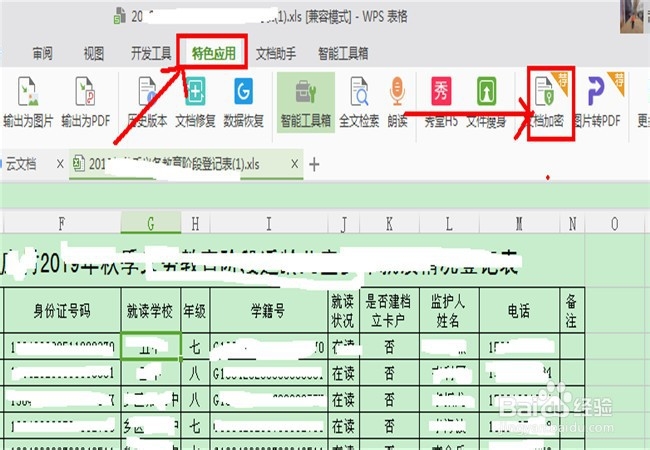The height and width of the screenshot is (450, 650).
Task: Open the 文档助手 ribbon tab
Action: pos(276,53)
